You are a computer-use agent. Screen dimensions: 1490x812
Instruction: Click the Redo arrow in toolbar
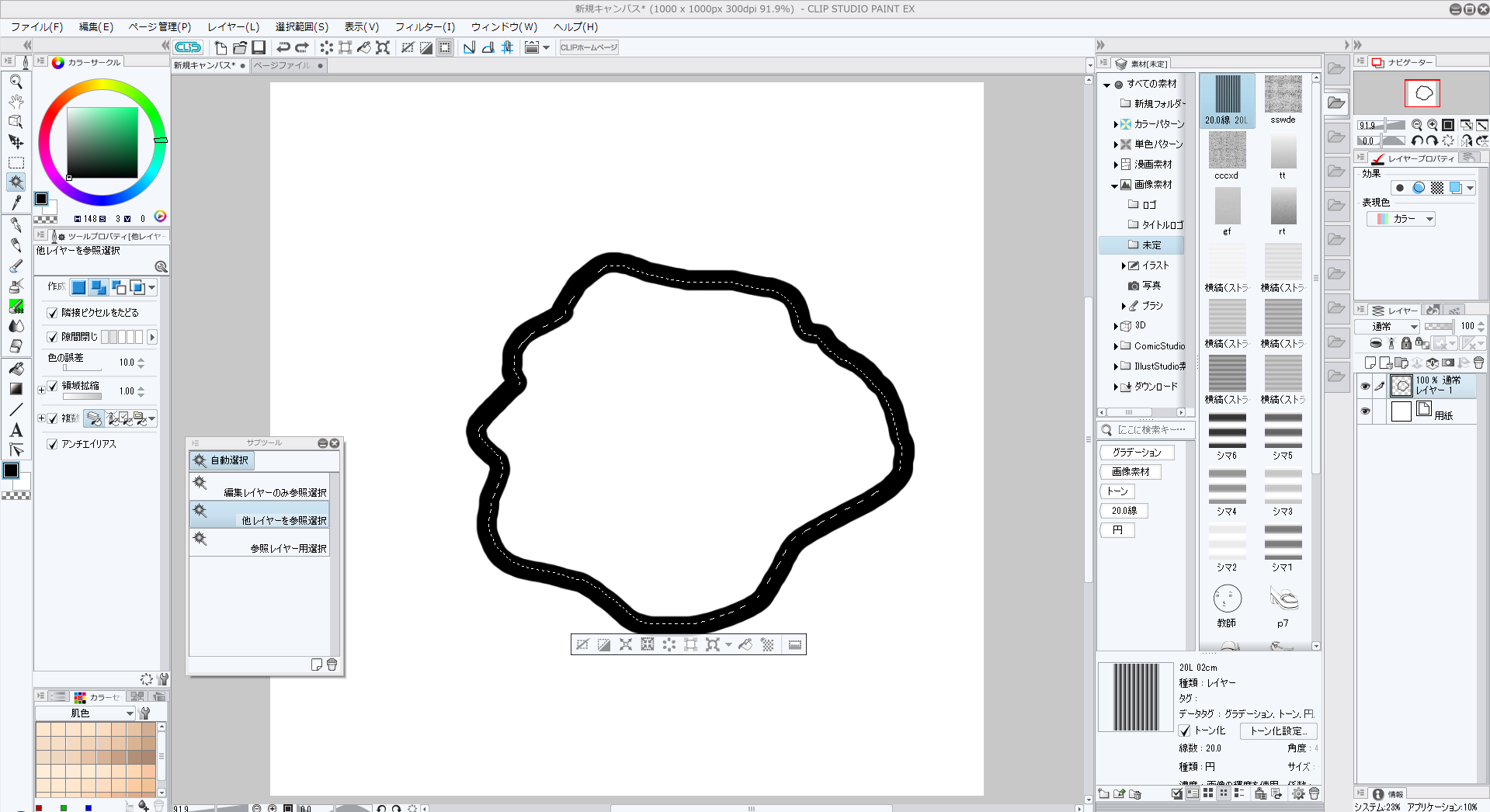click(302, 47)
